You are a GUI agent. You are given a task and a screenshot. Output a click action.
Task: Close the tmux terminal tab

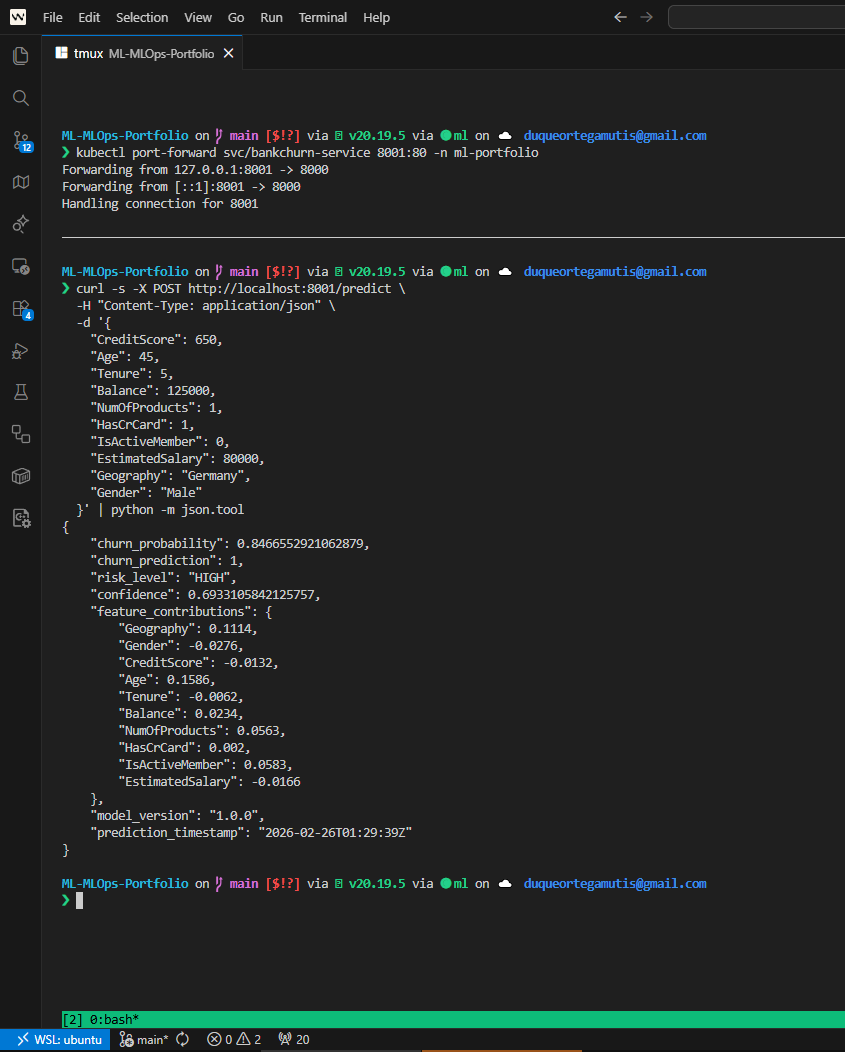pos(228,53)
